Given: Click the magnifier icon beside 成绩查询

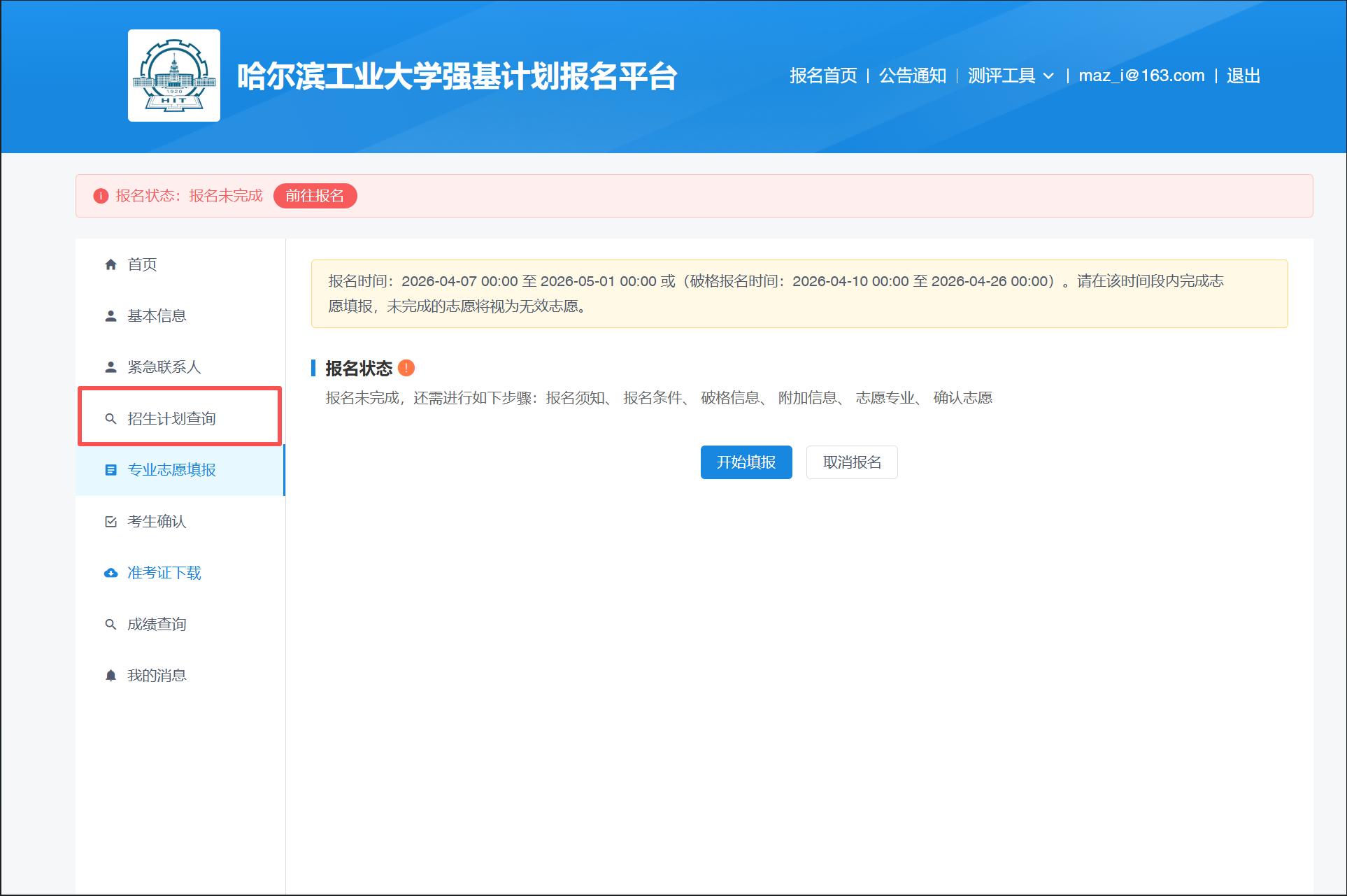Looking at the screenshot, I should 111,625.
